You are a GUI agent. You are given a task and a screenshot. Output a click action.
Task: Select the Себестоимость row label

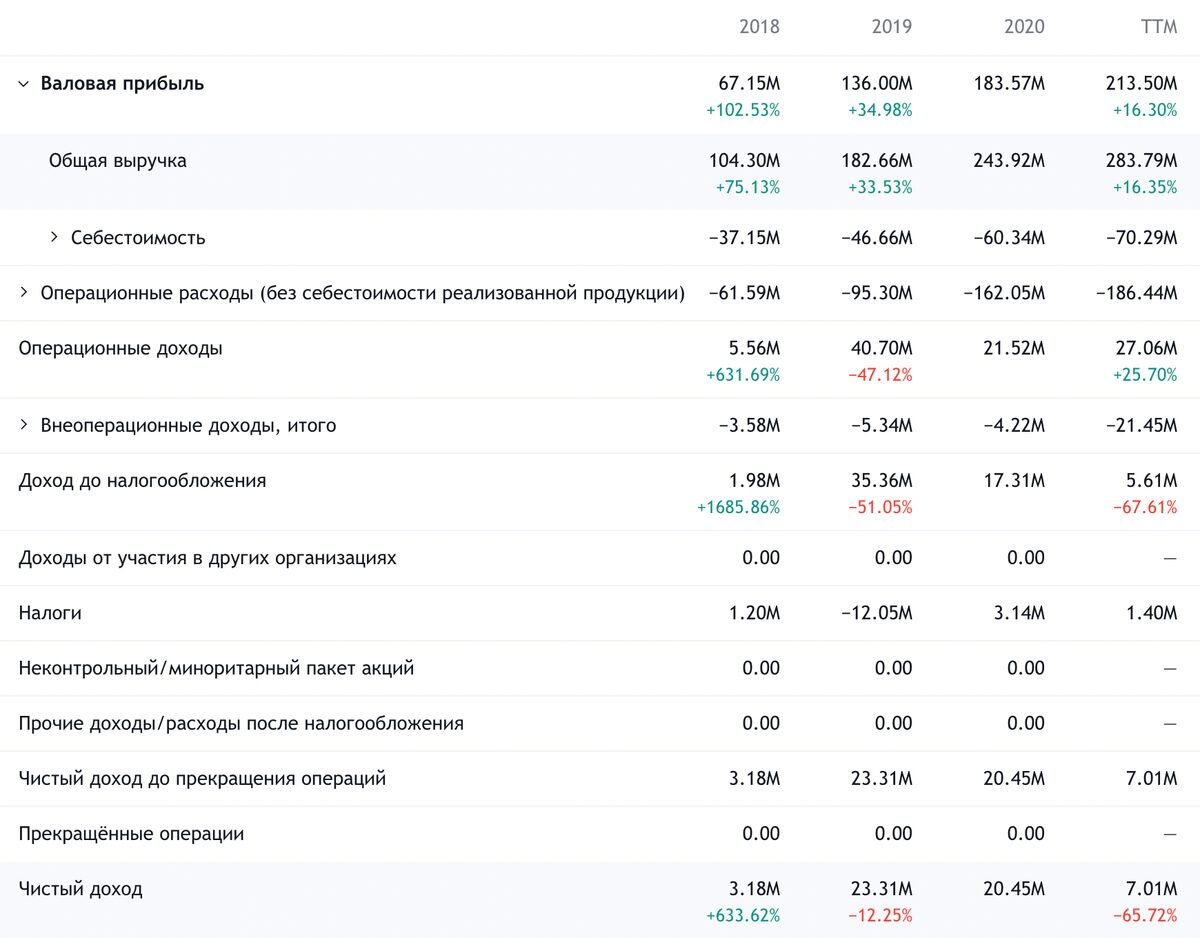pos(138,238)
